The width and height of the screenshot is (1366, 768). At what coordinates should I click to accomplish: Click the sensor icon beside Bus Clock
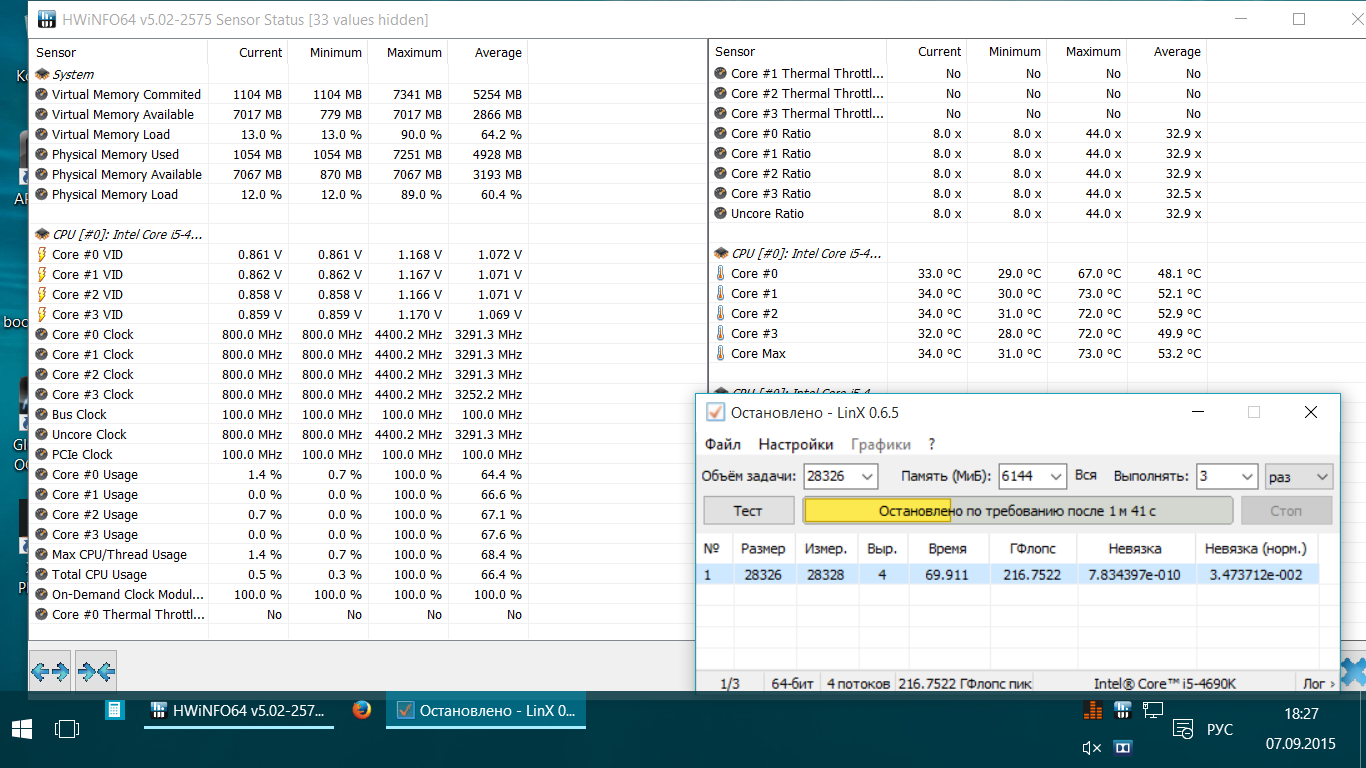[x=41, y=414]
